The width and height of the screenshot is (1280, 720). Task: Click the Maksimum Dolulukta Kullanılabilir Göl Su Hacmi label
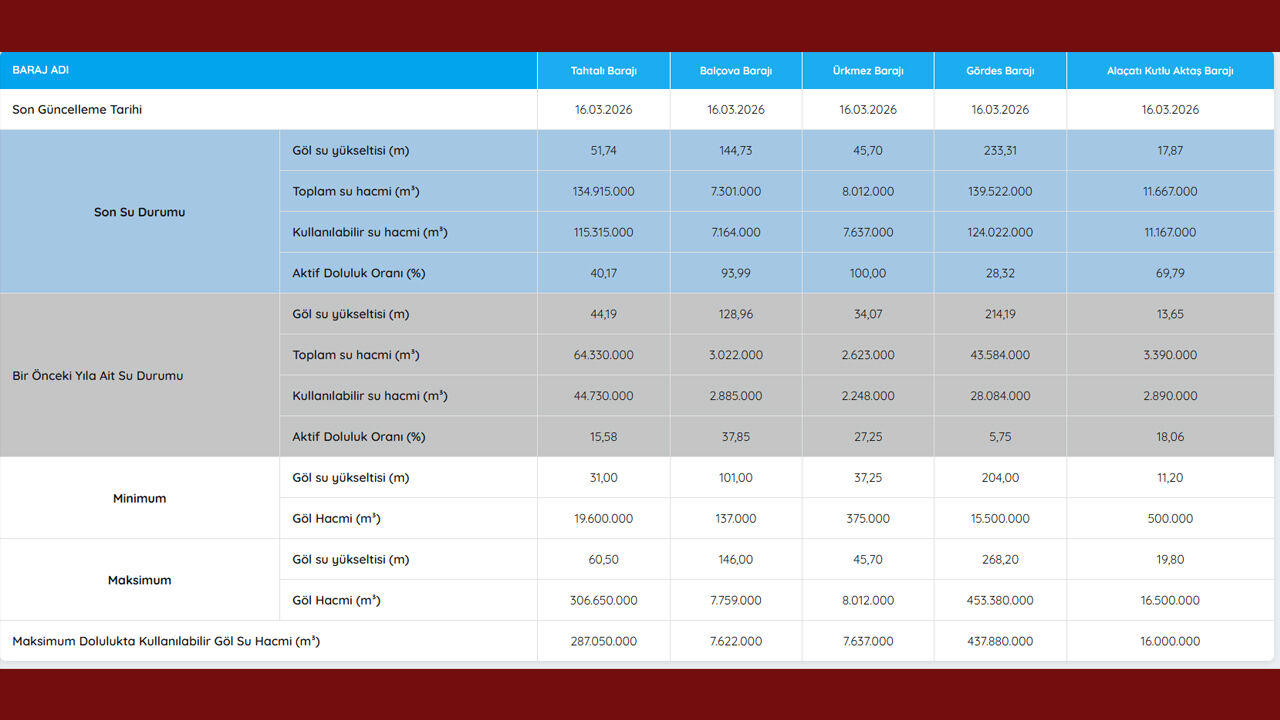pos(166,641)
